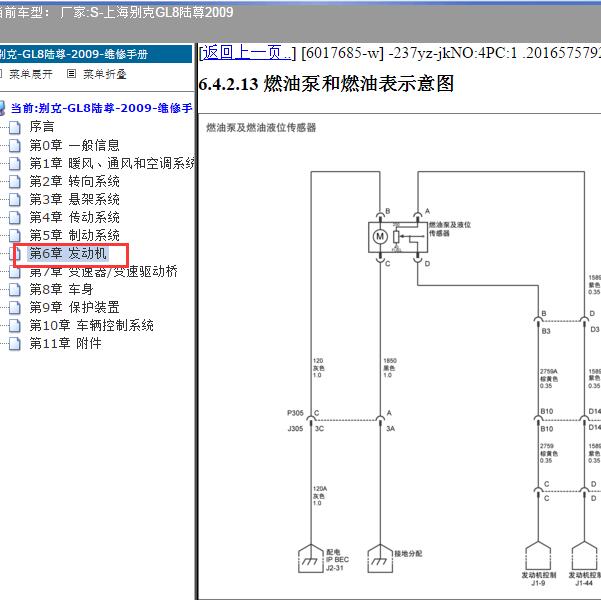Open chapter 第1章 暖风、通风和空调系统
601x600 pixels.
(112, 163)
